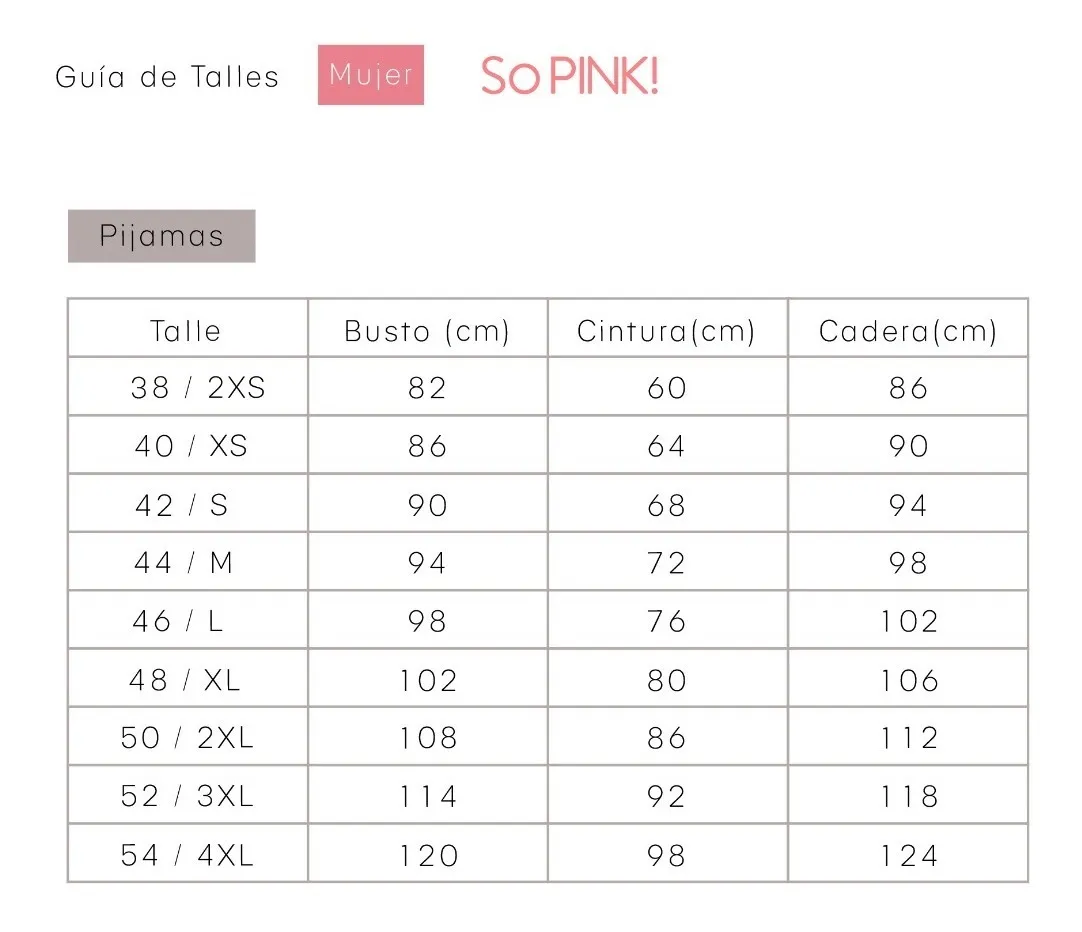This screenshot has width=1082, height=932.
Task: Select the 54 / 4XL size cell
Action: pyautogui.click(x=187, y=855)
